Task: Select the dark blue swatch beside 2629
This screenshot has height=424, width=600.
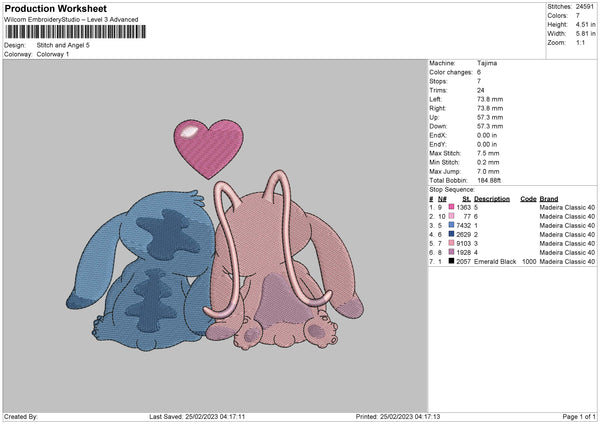Action: (451, 234)
